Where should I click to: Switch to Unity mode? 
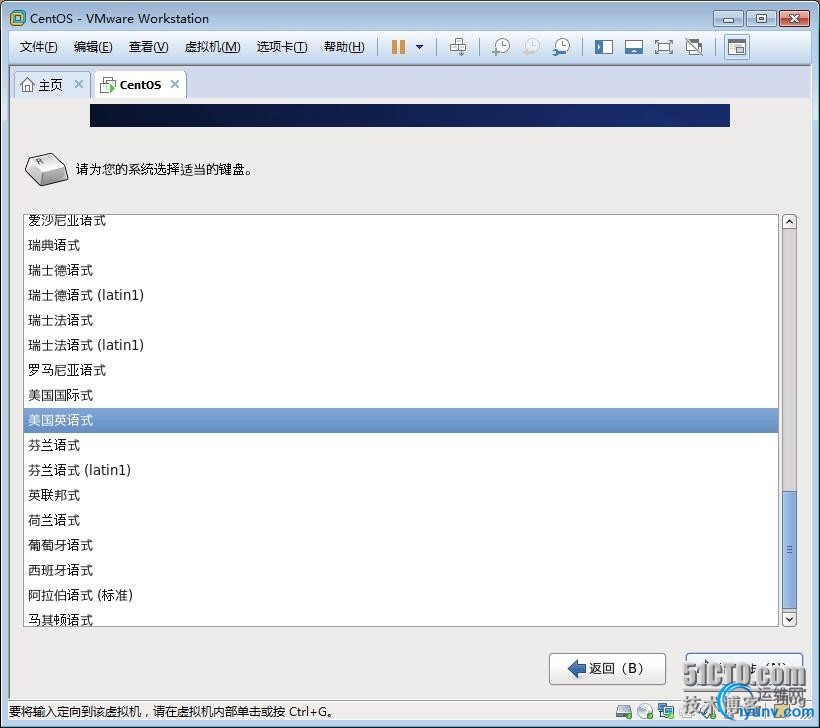(694, 47)
